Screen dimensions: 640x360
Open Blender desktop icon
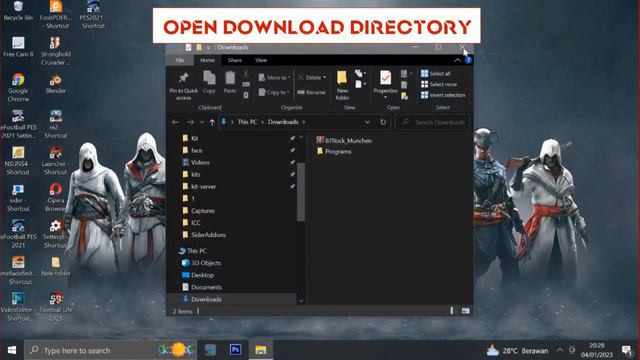pos(56,83)
